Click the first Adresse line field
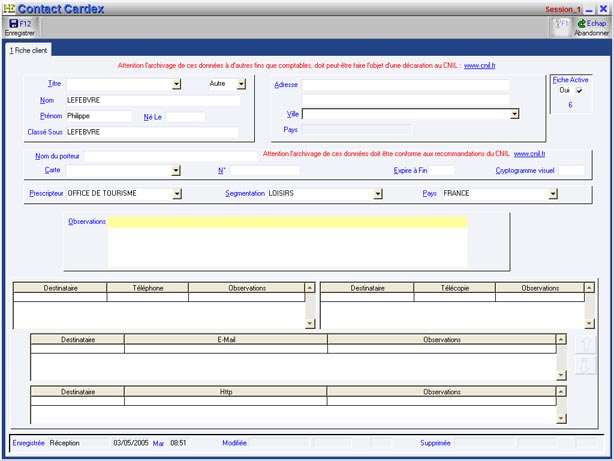 406,85
